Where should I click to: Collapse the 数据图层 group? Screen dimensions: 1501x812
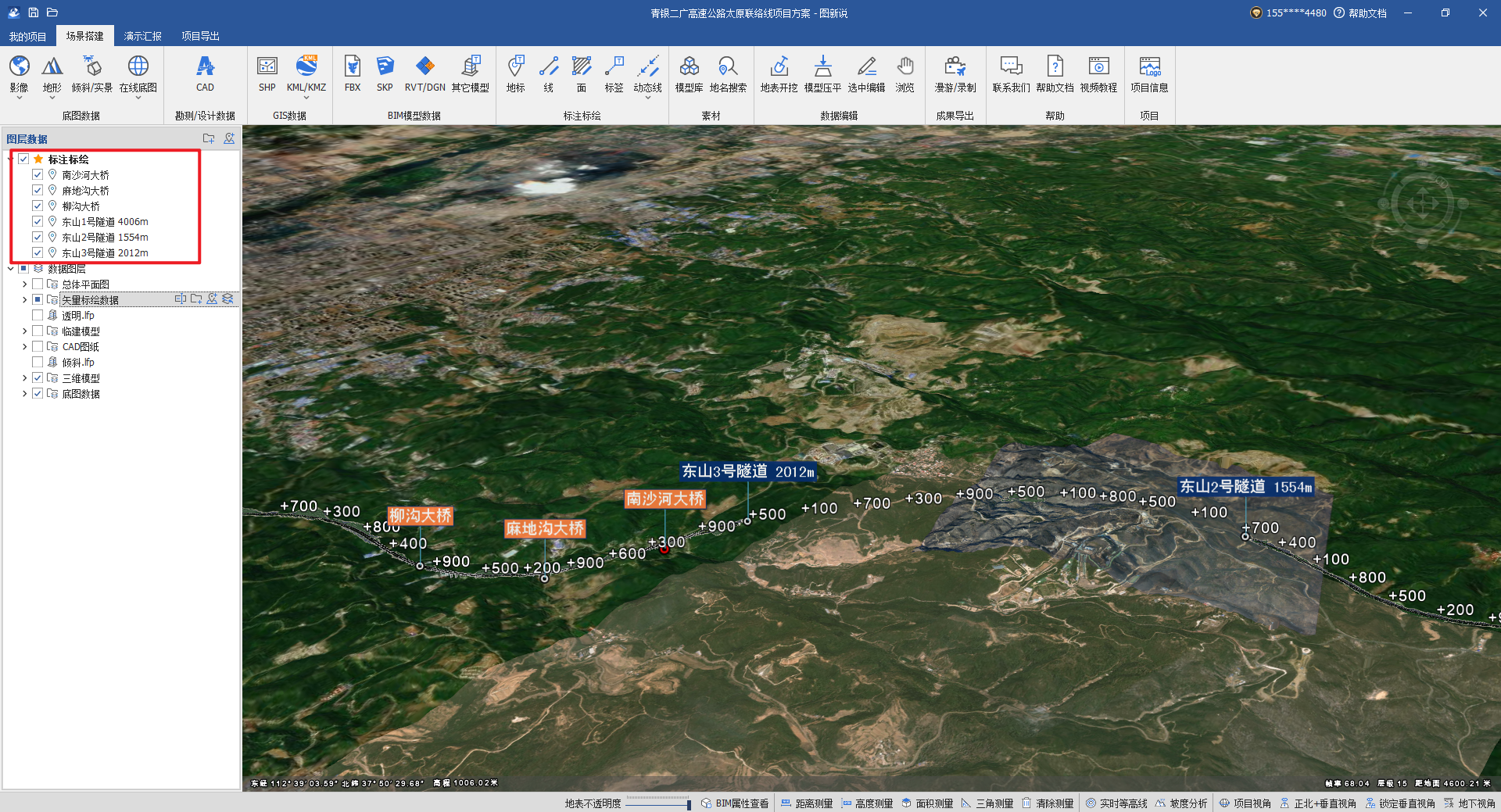11,269
